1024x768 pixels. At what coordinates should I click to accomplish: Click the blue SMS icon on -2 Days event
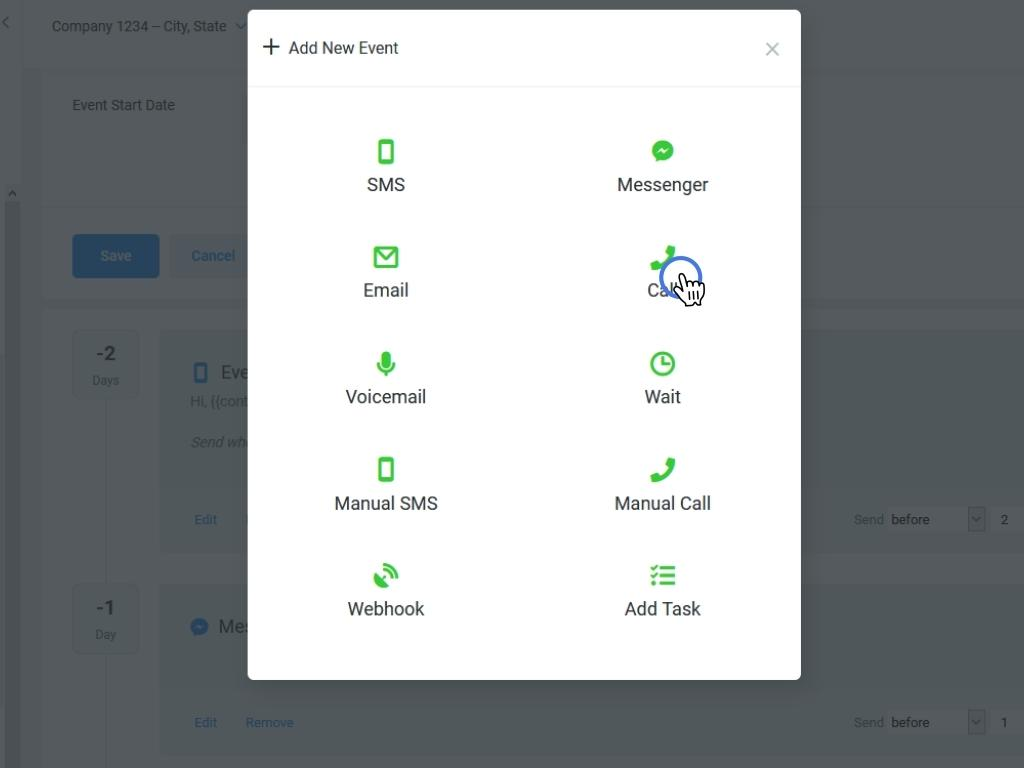pos(200,373)
